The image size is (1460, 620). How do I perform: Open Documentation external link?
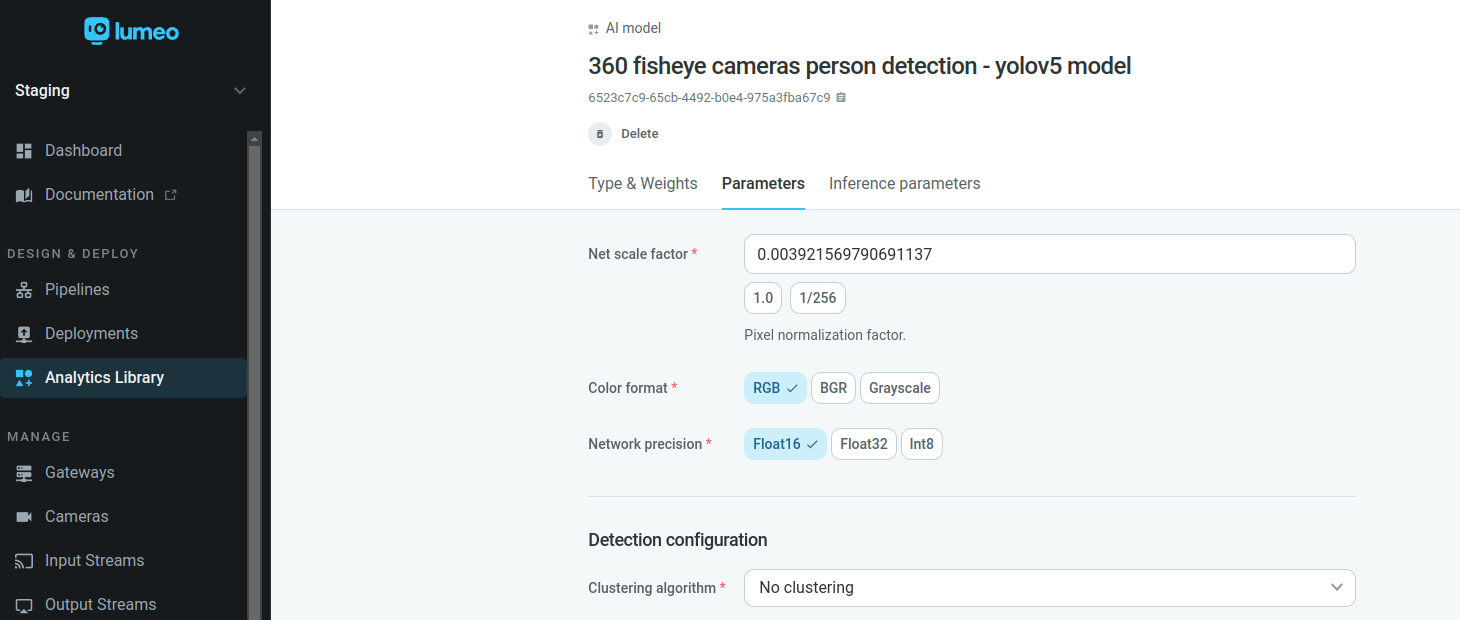98,195
